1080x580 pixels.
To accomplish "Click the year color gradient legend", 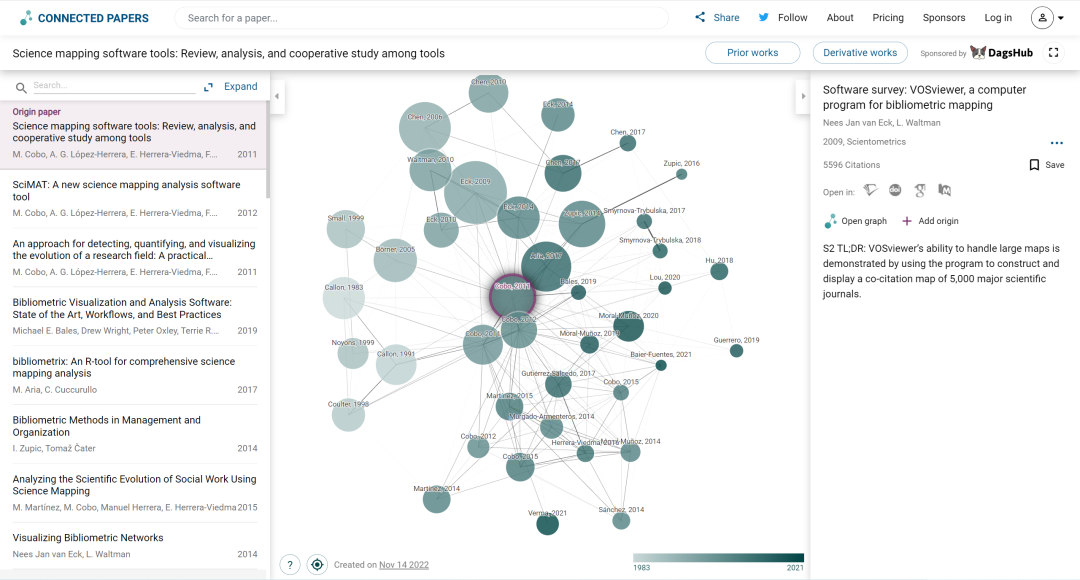I will pyautogui.click(x=718, y=558).
